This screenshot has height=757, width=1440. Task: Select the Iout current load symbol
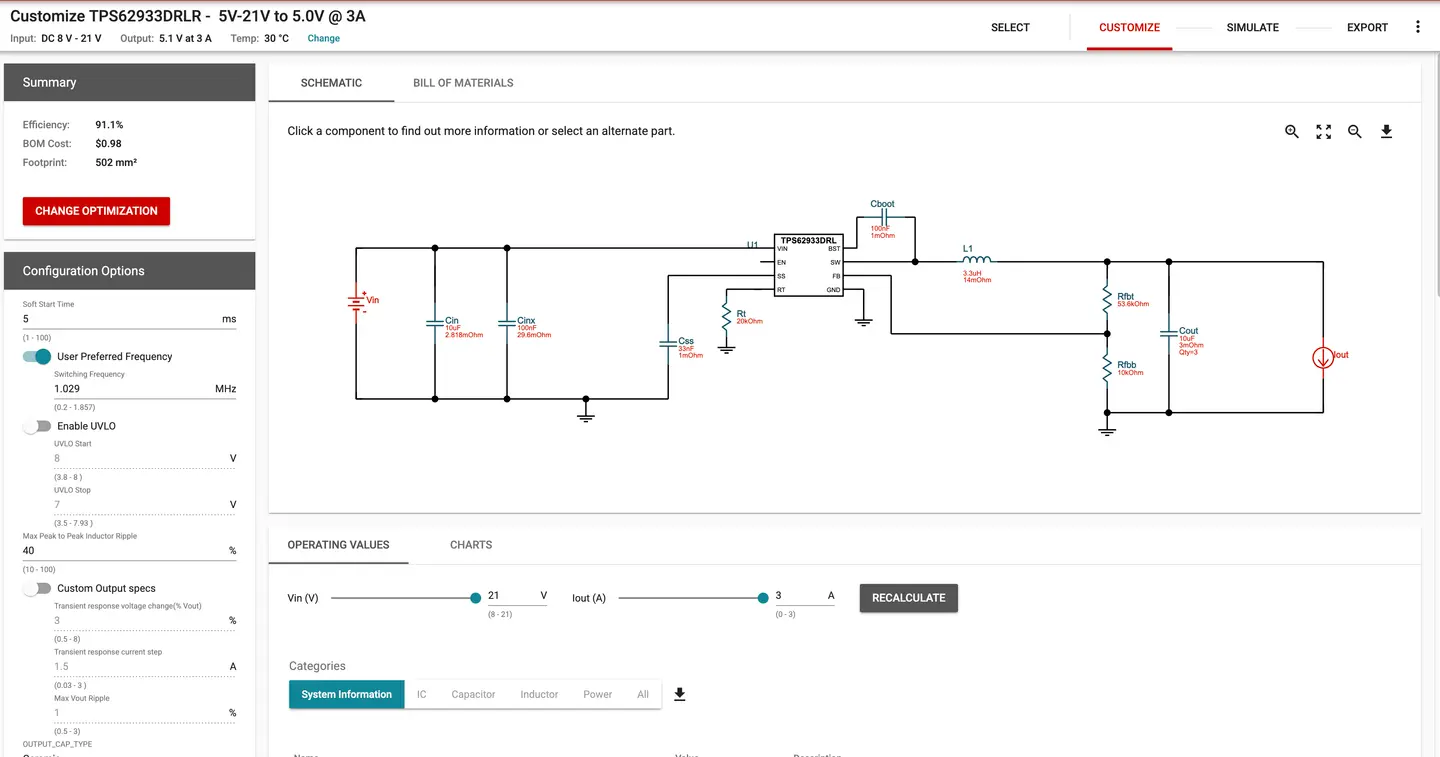1323,357
